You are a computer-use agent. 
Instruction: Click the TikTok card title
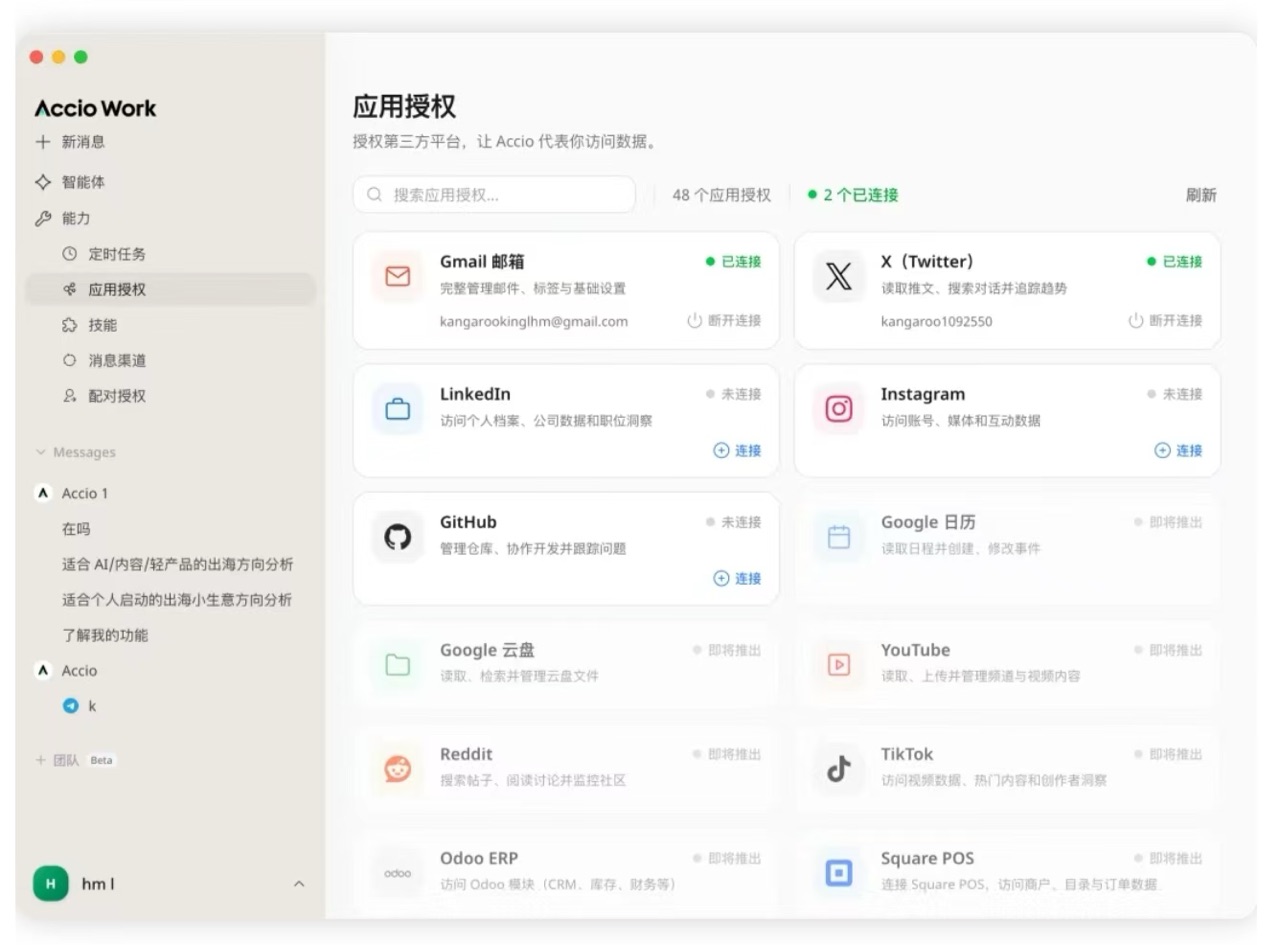point(907,754)
